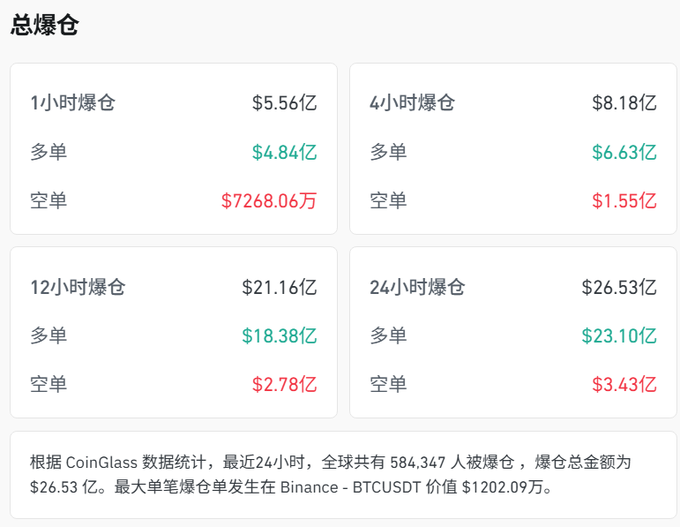This screenshot has height=527, width=680.
Task: Click the 4-hour short value $1.55亿
Action: (624, 201)
